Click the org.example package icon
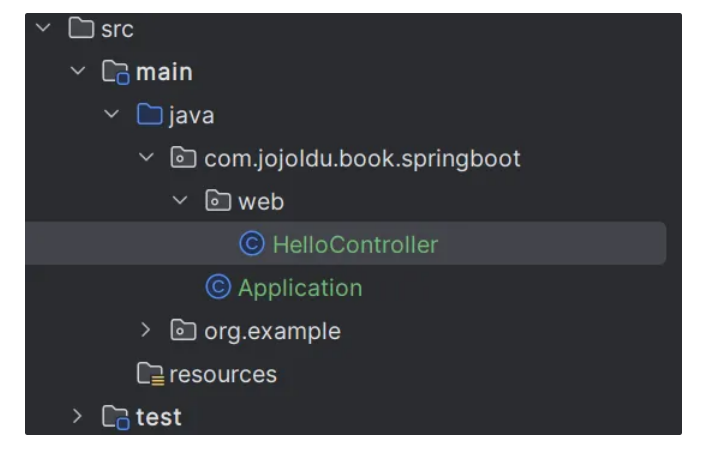715x454 pixels. [x=183, y=330]
